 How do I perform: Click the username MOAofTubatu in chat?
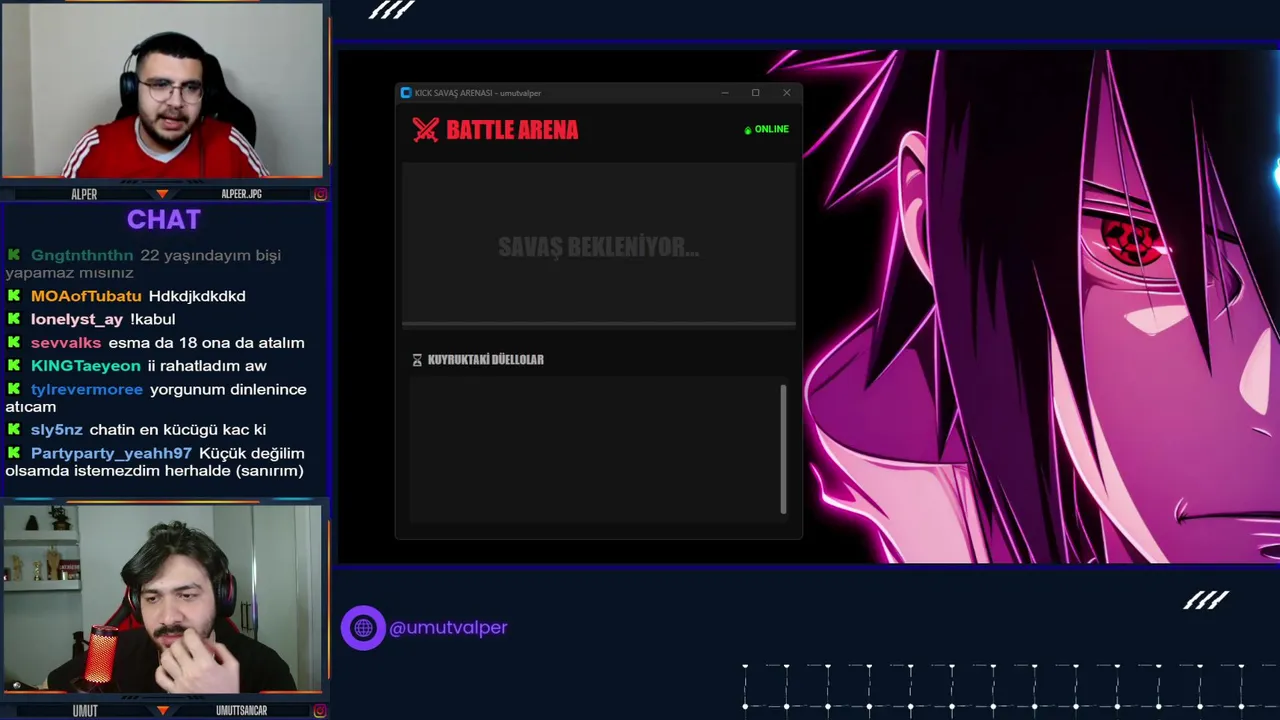click(x=86, y=296)
